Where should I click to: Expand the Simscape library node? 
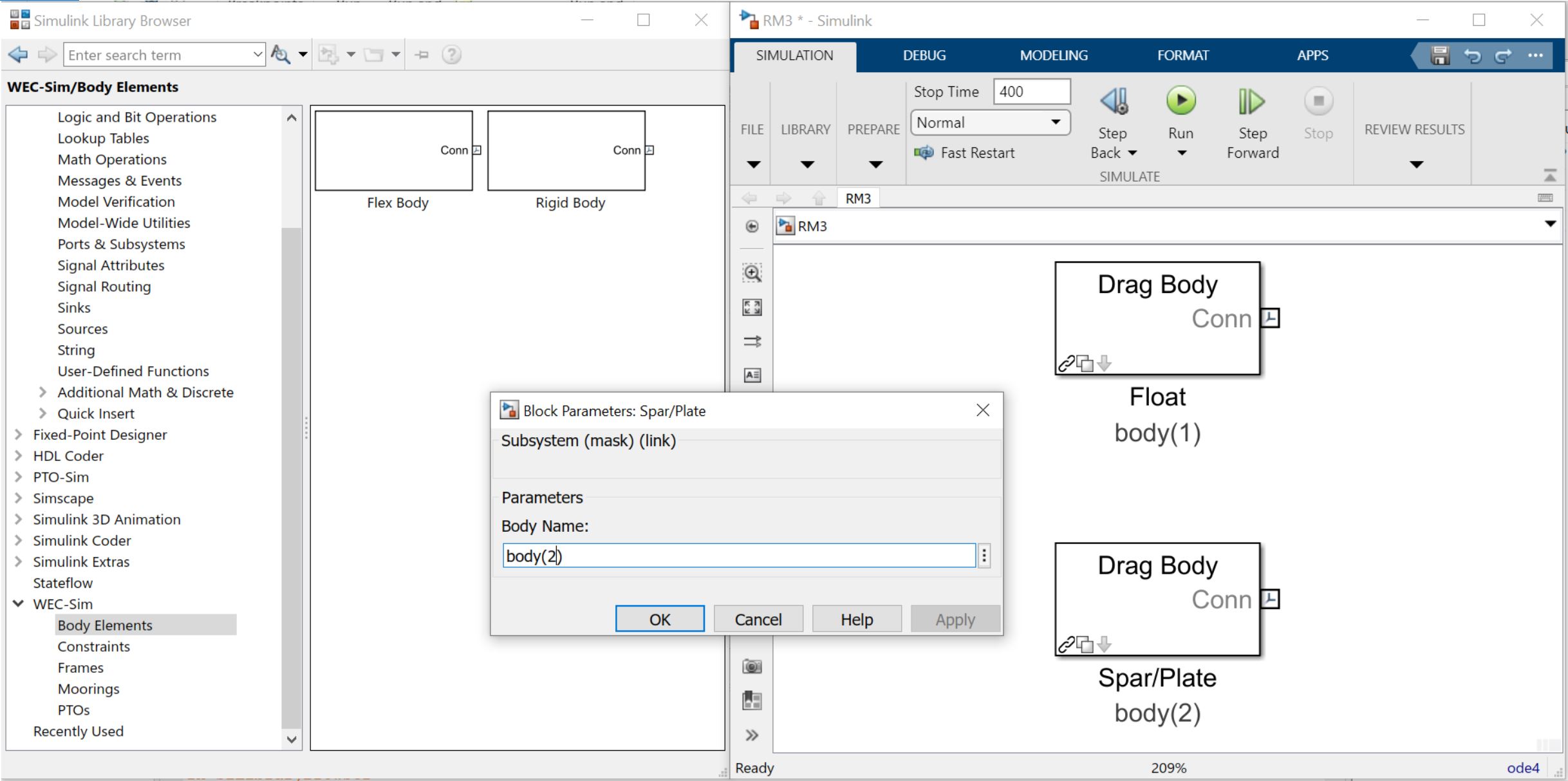(x=18, y=498)
